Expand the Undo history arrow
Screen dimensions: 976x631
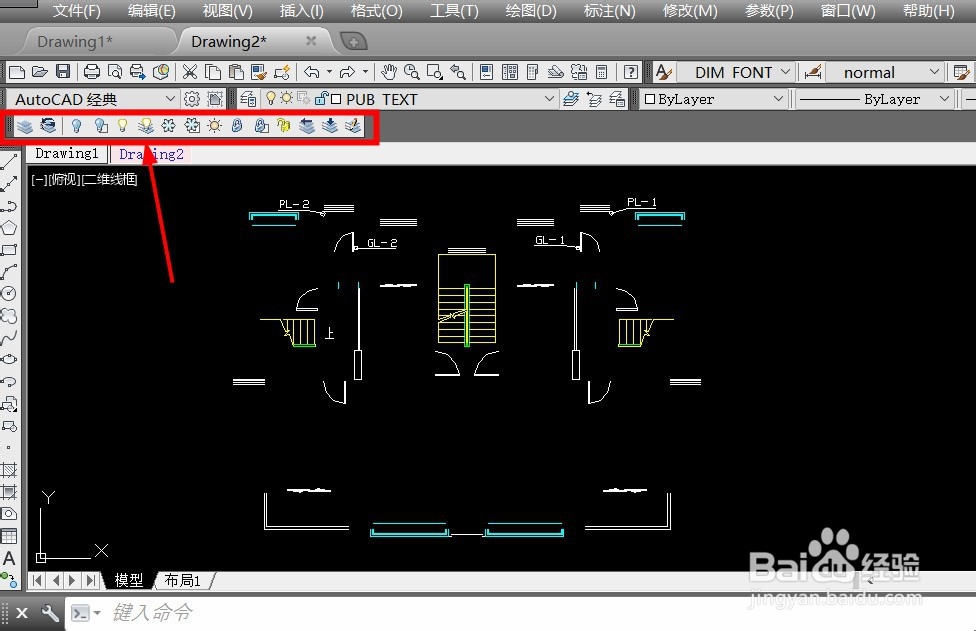coord(329,72)
